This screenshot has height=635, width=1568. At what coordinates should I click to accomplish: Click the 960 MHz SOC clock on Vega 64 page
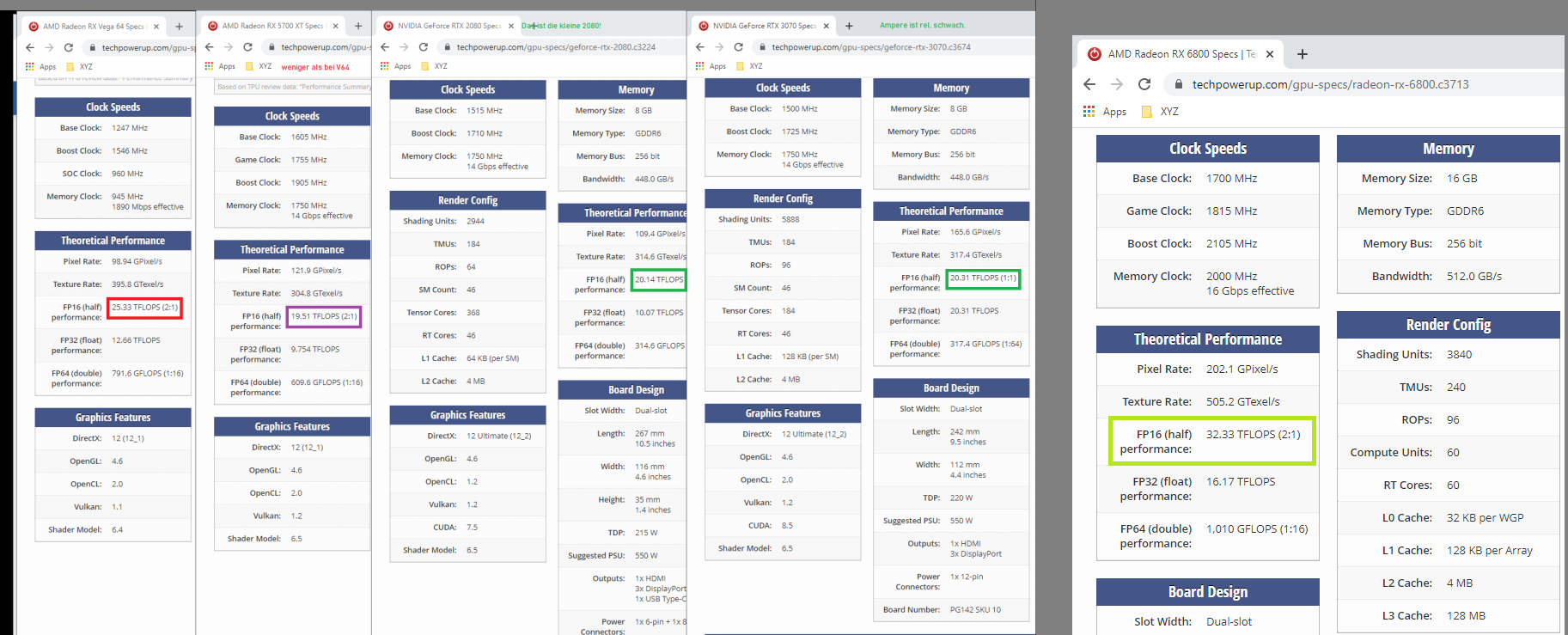127,174
